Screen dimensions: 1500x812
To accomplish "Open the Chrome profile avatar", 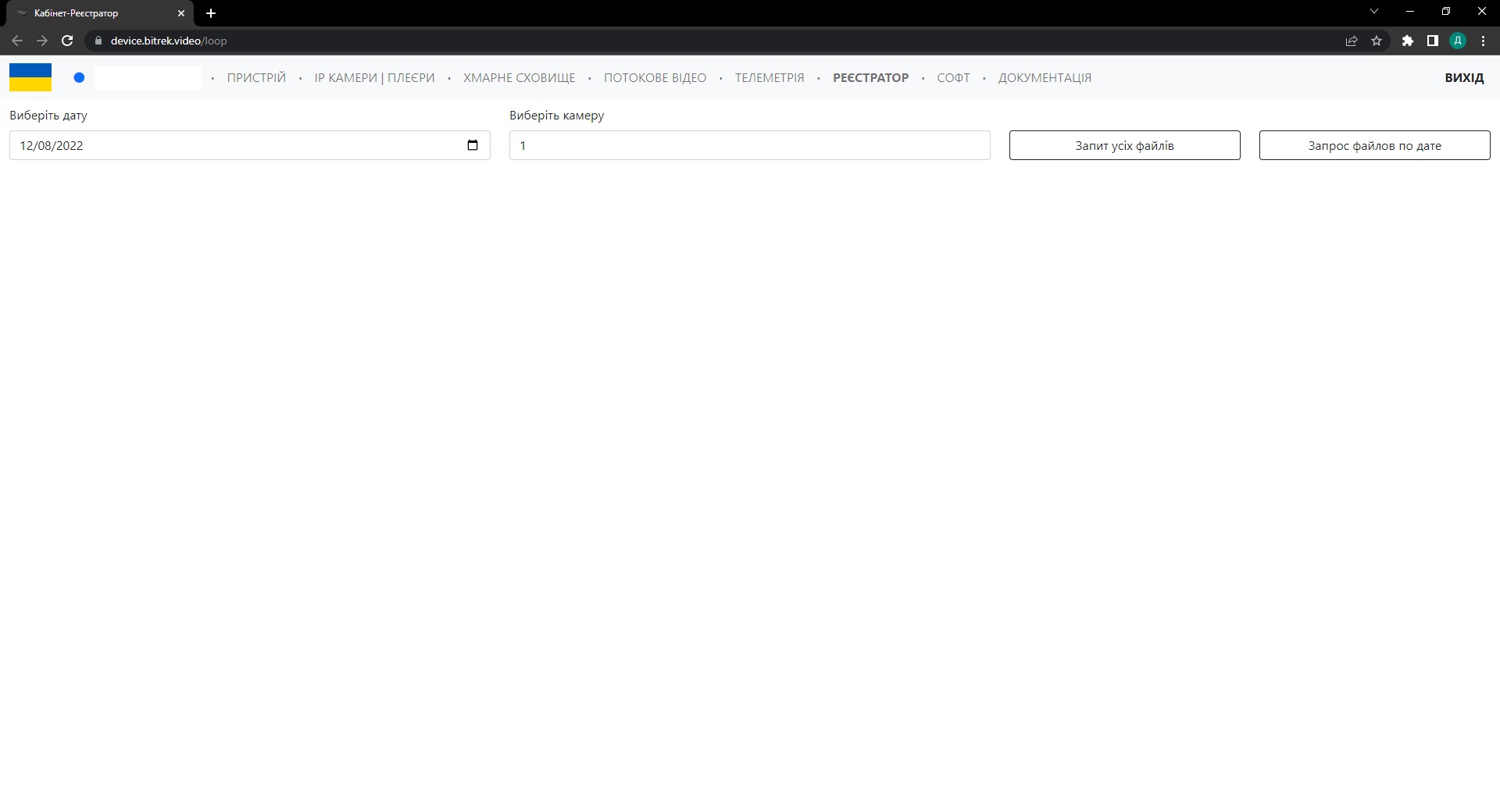I will coord(1457,41).
